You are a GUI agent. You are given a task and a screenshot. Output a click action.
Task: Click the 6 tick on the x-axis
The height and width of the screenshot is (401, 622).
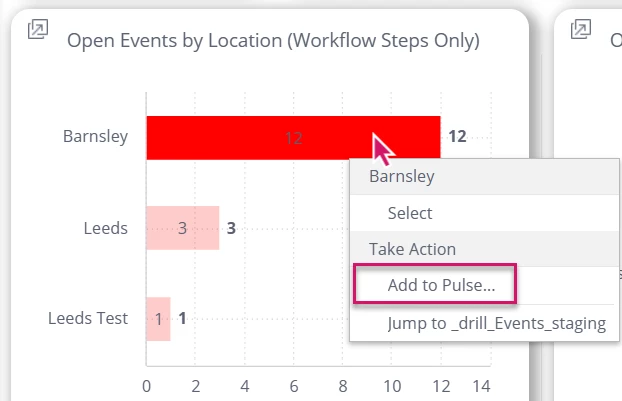(294, 386)
